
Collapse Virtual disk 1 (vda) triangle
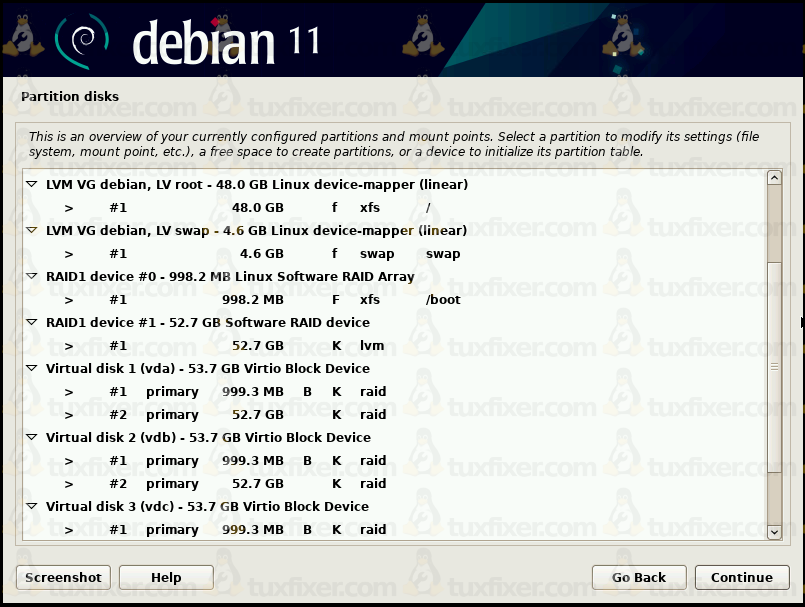click(32, 369)
